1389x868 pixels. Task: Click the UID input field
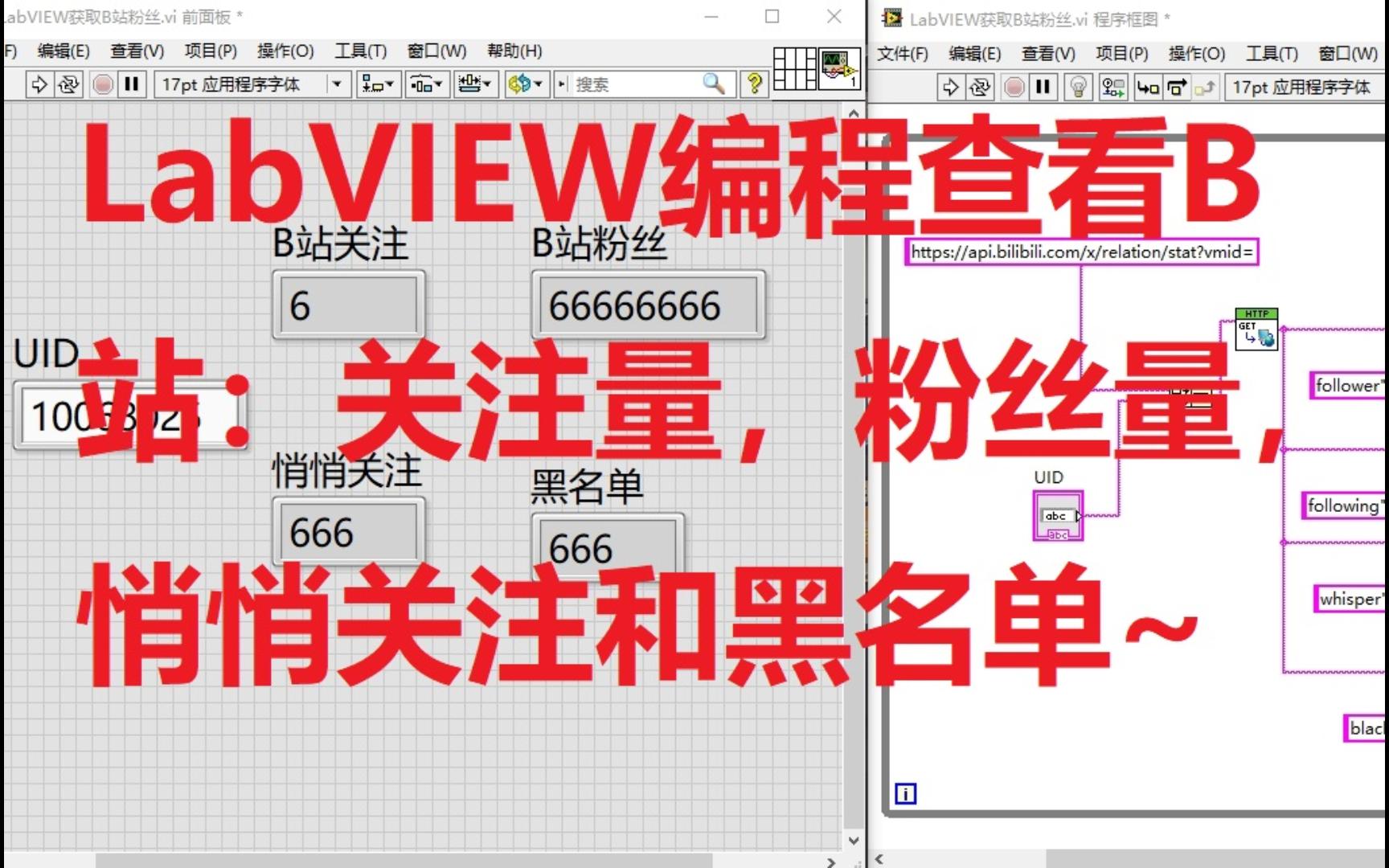132,416
